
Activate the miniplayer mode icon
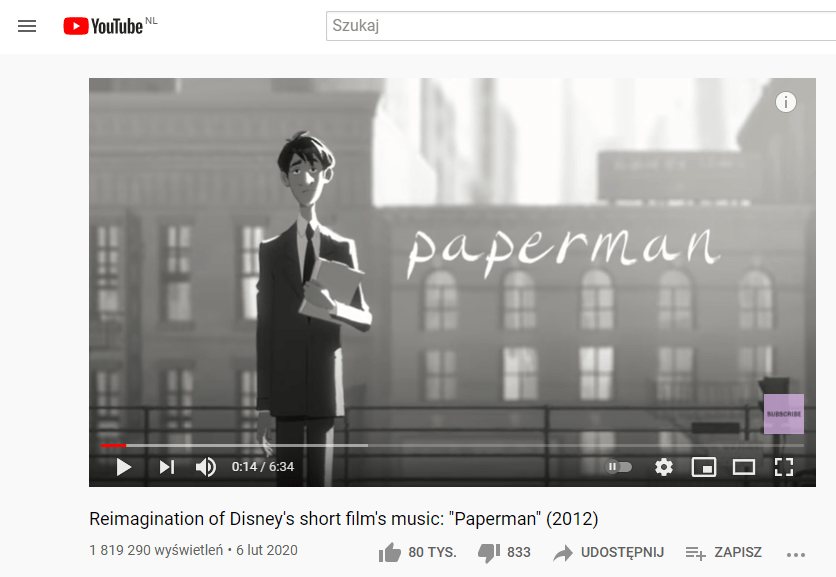point(704,467)
